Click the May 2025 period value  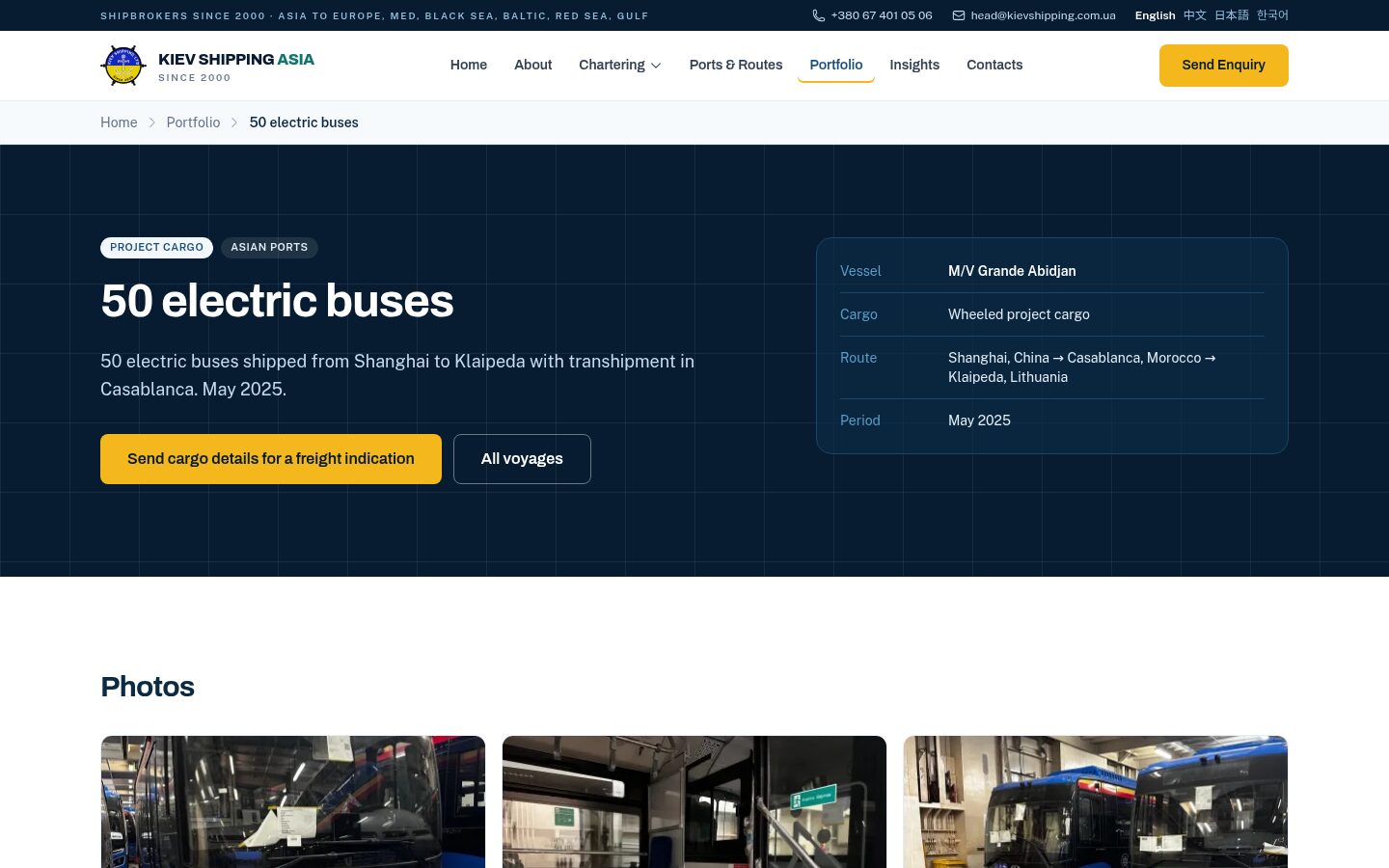pyautogui.click(x=979, y=420)
